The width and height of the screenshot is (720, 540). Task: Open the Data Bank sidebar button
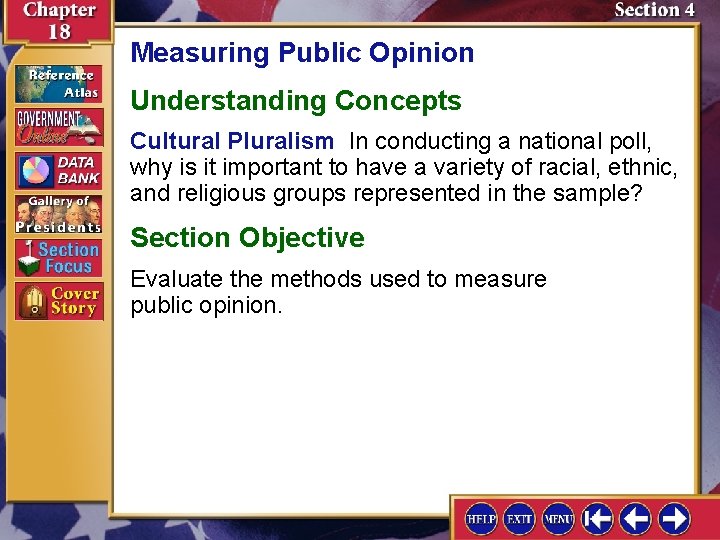point(58,171)
